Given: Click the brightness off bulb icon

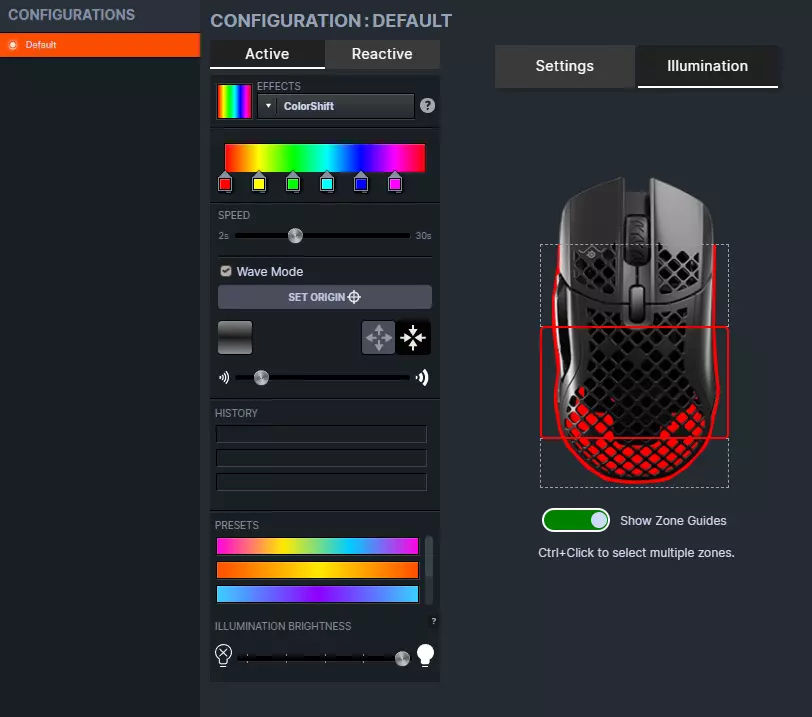Looking at the screenshot, I should click(223, 655).
